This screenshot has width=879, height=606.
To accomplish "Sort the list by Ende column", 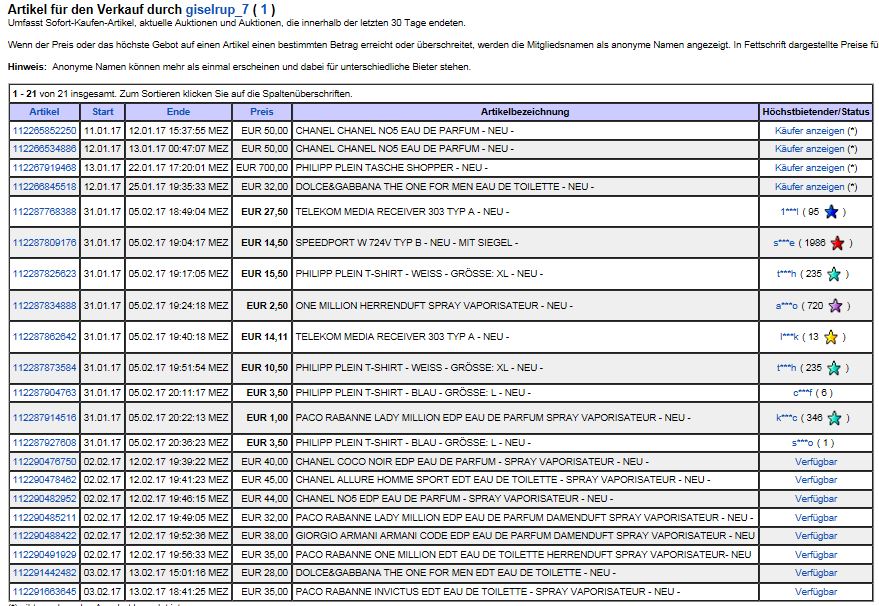I will tap(178, 112).
